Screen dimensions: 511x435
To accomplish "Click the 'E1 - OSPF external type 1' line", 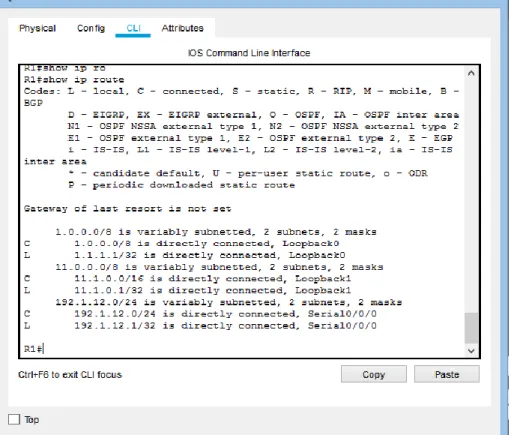I will 260,138.
